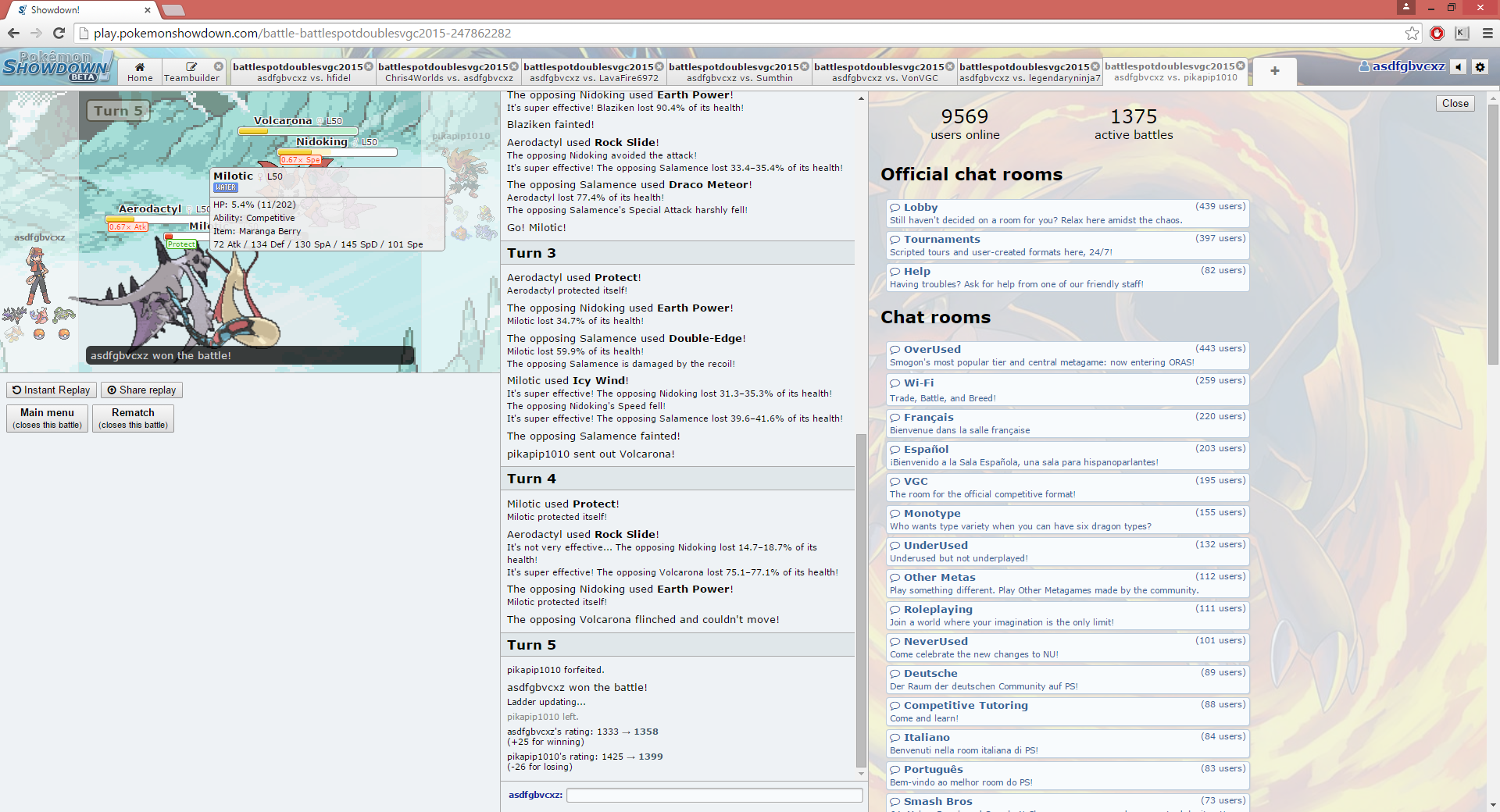Bookmark this page with the star icon
The width and height of the screenshot is (1500, 812).
tap(1412, 33)
